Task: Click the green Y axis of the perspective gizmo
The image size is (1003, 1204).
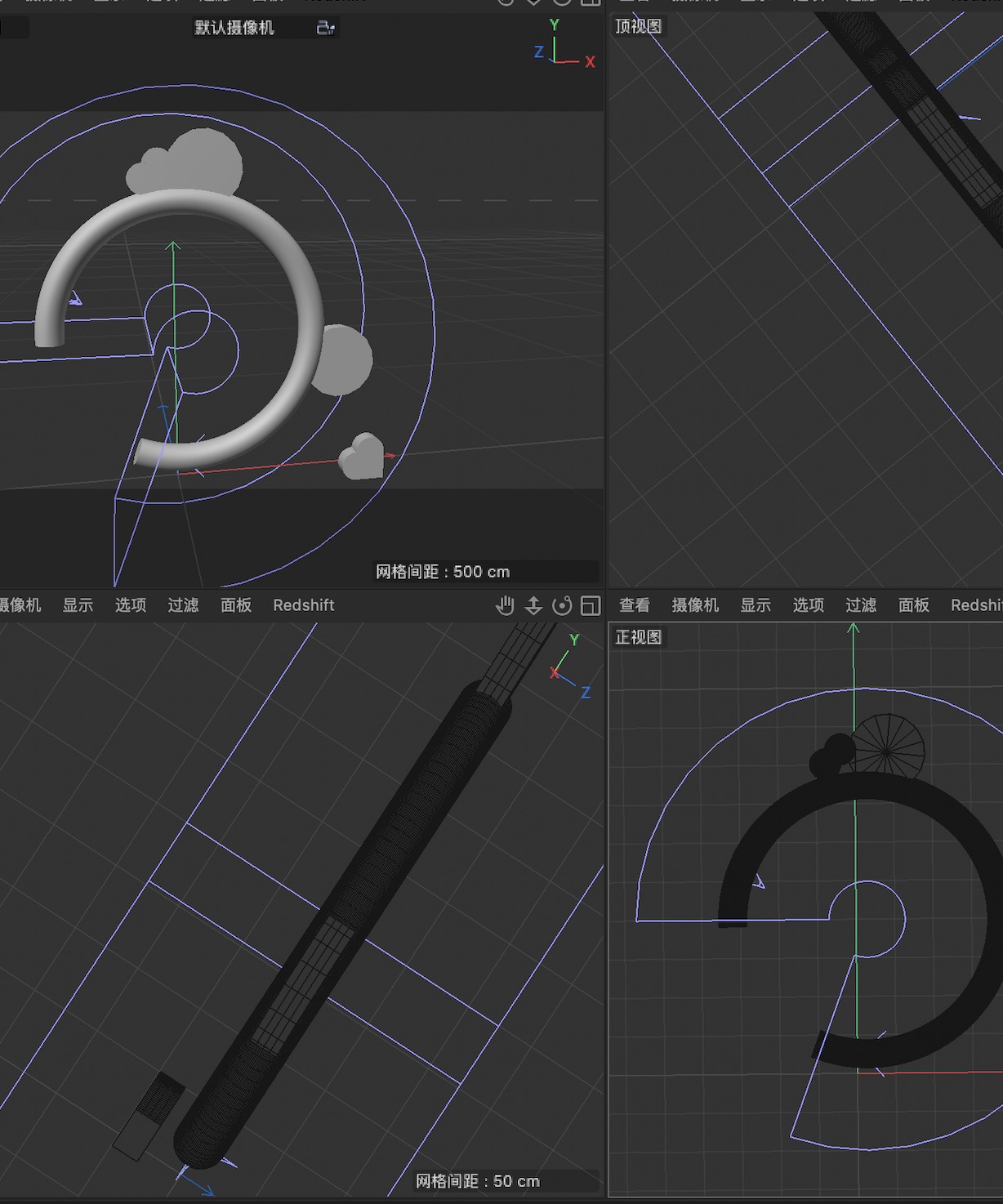Action: tap(554, 33)
